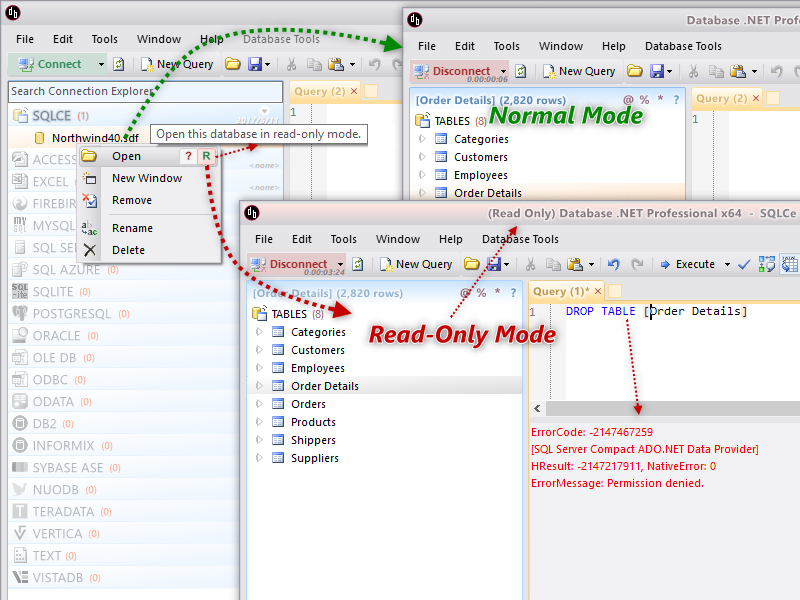
Task: Click the open folder icon in the Read Only window
Action: pyautogui.click(x=471, y=264)
